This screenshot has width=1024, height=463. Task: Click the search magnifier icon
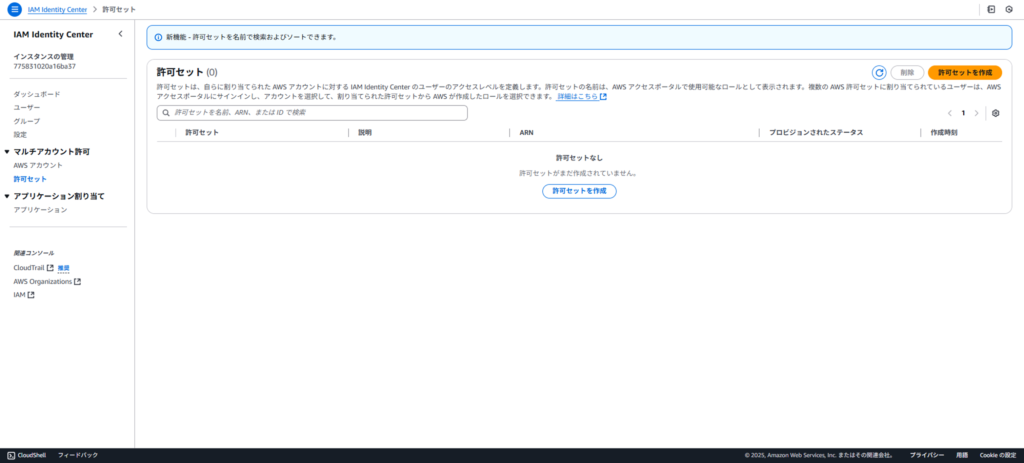[166, 113]
